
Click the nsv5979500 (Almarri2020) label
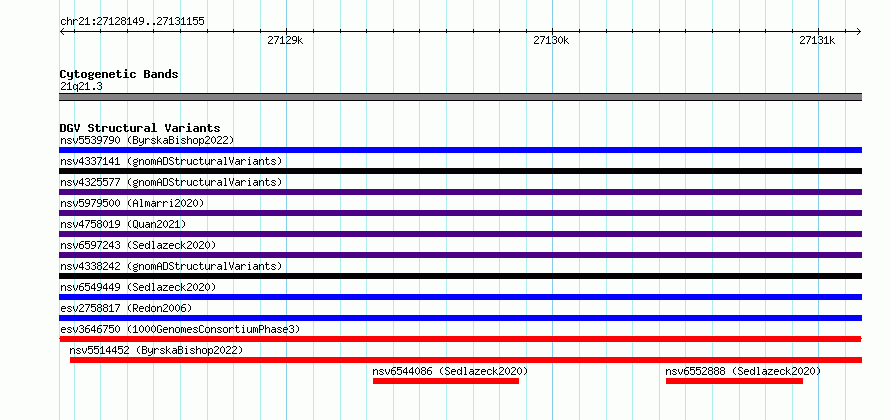click(132, 203)
